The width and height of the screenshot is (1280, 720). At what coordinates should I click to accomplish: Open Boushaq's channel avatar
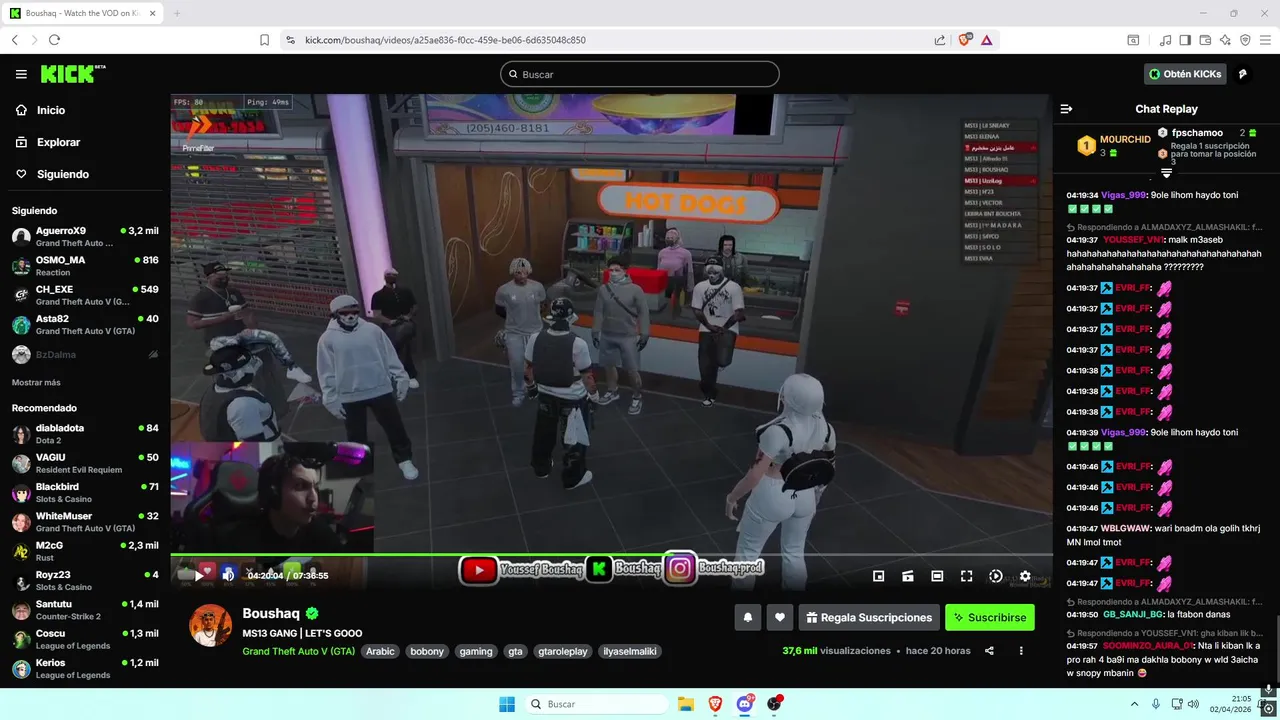[x=211, y=625]
